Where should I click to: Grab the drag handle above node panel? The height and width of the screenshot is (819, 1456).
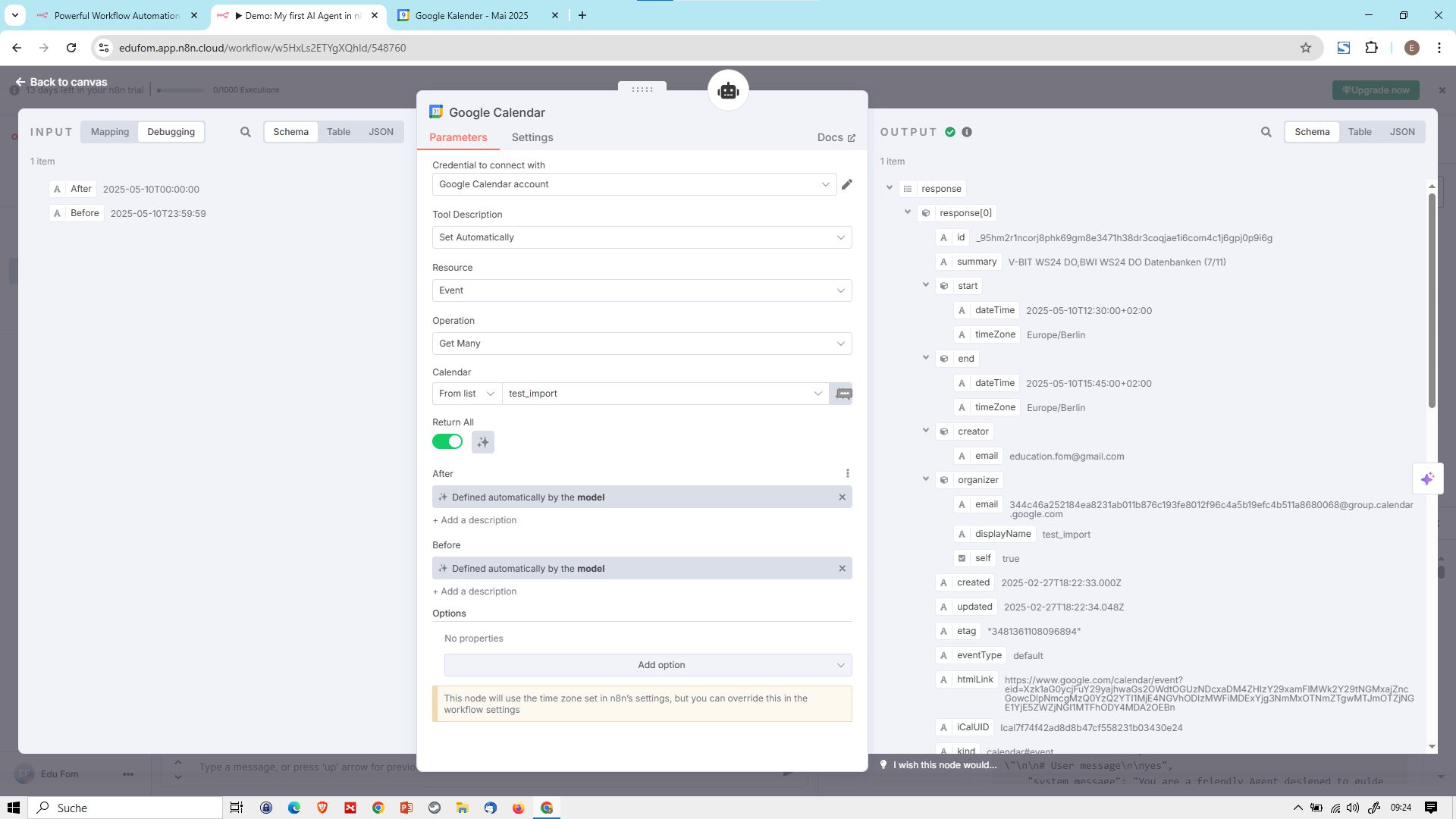pos(642,89)
